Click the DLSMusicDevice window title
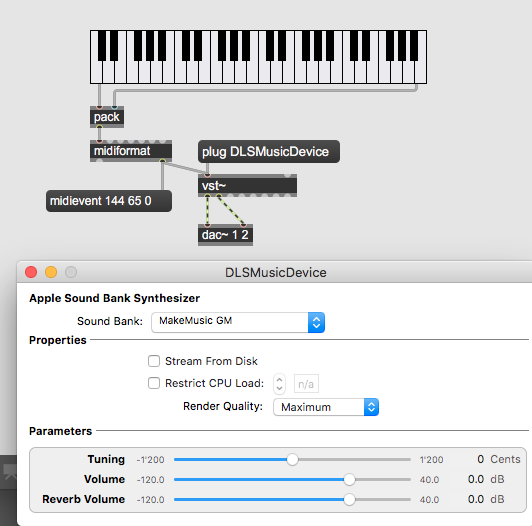The width and height of the screenshot is (532, 526). [276, 273]
